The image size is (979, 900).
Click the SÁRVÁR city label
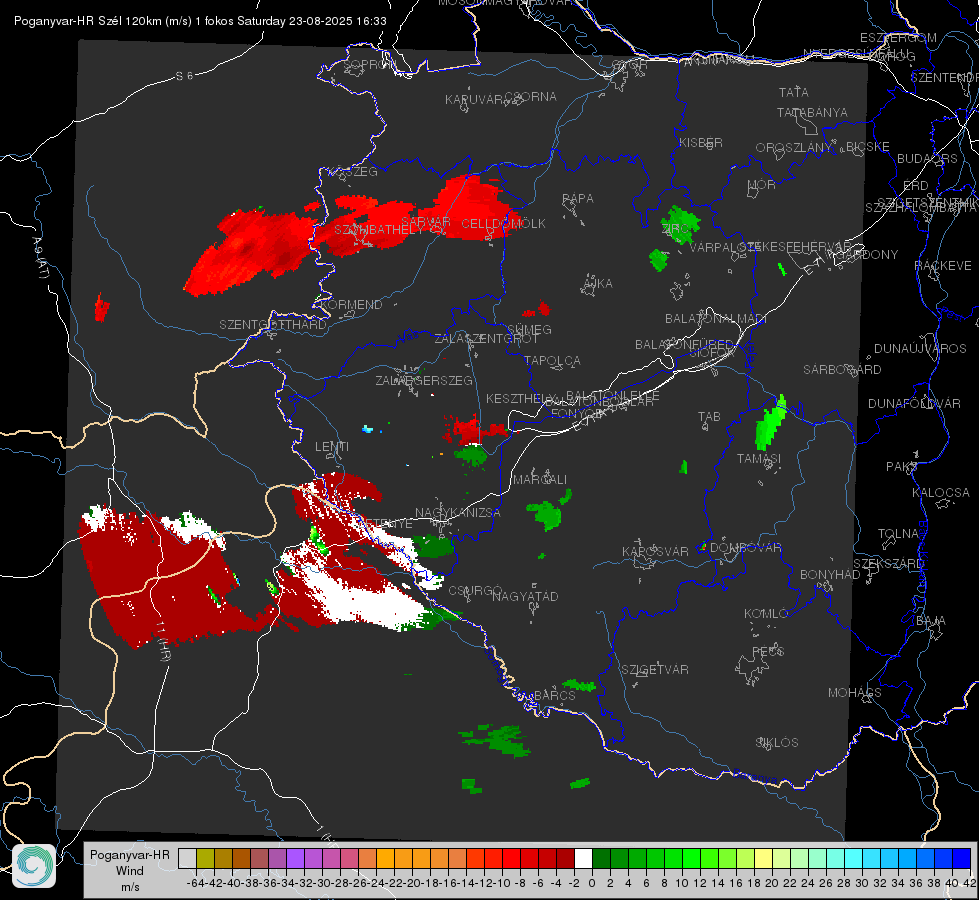[426, 222]
